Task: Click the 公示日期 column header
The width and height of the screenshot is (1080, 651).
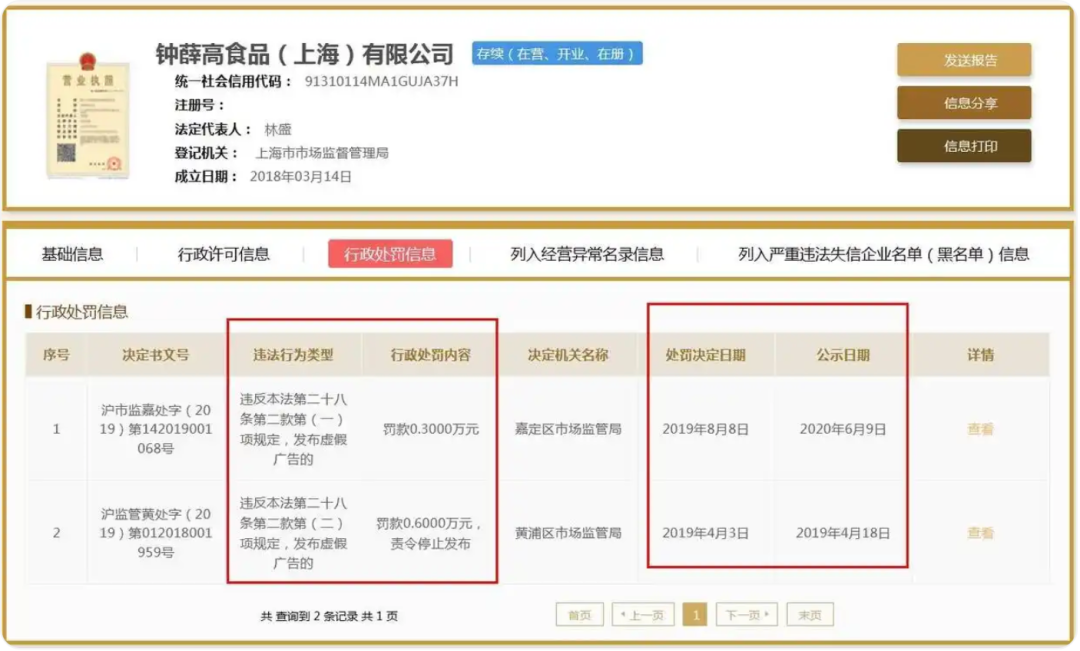Action: click(843, 355)
